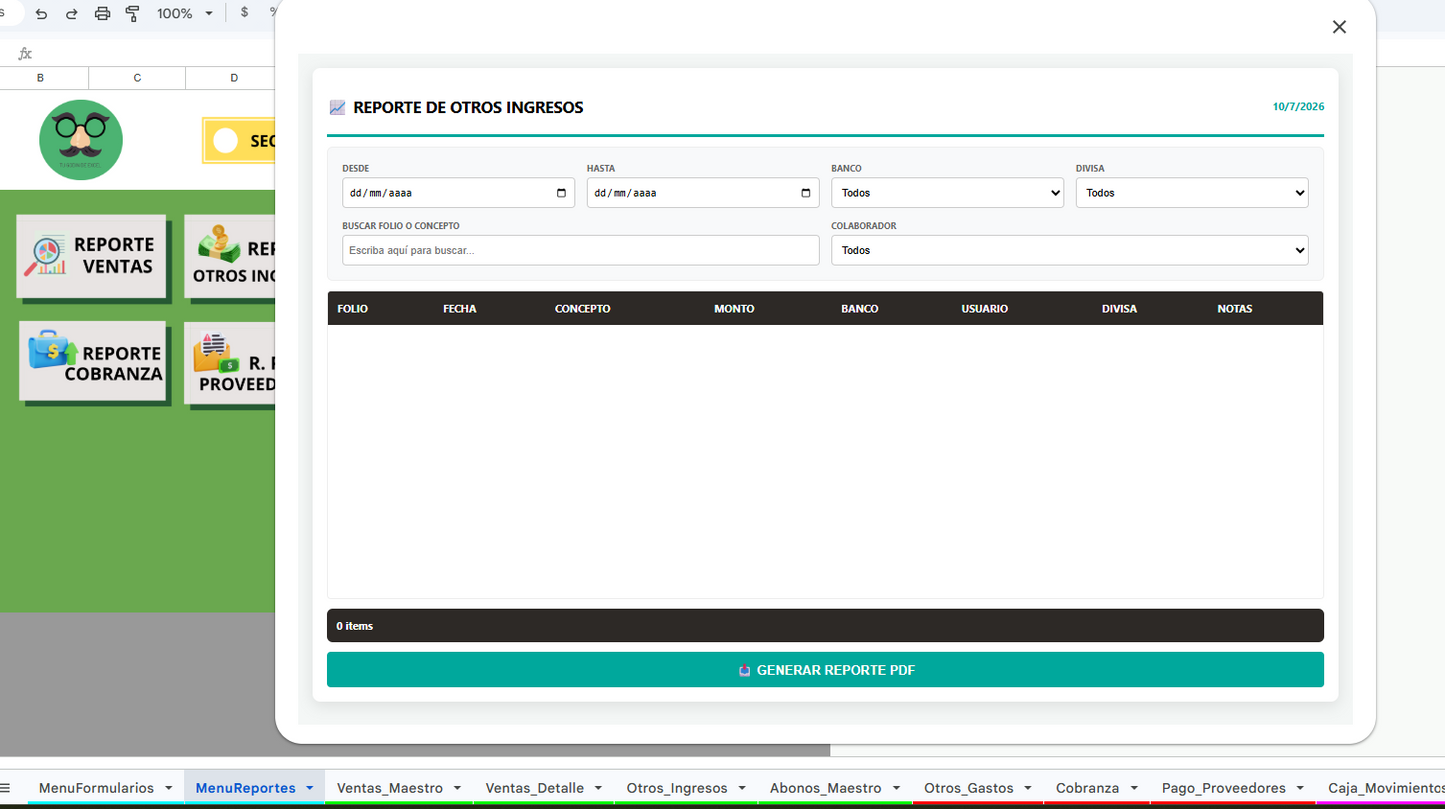Switch to Pago_Proveedores sheet tab
Image resolution: width=1445 pixels, height=809 pixels.
tap(1224, 788)
